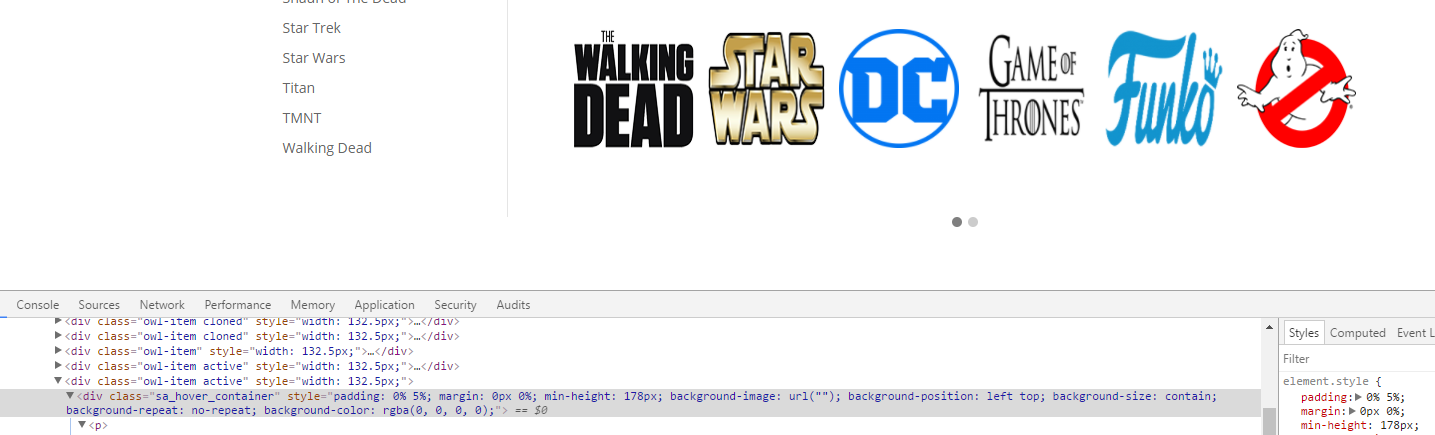Screen dimensions: 1435x435
Task: Open the Performance tab
Action: point(238,305)
